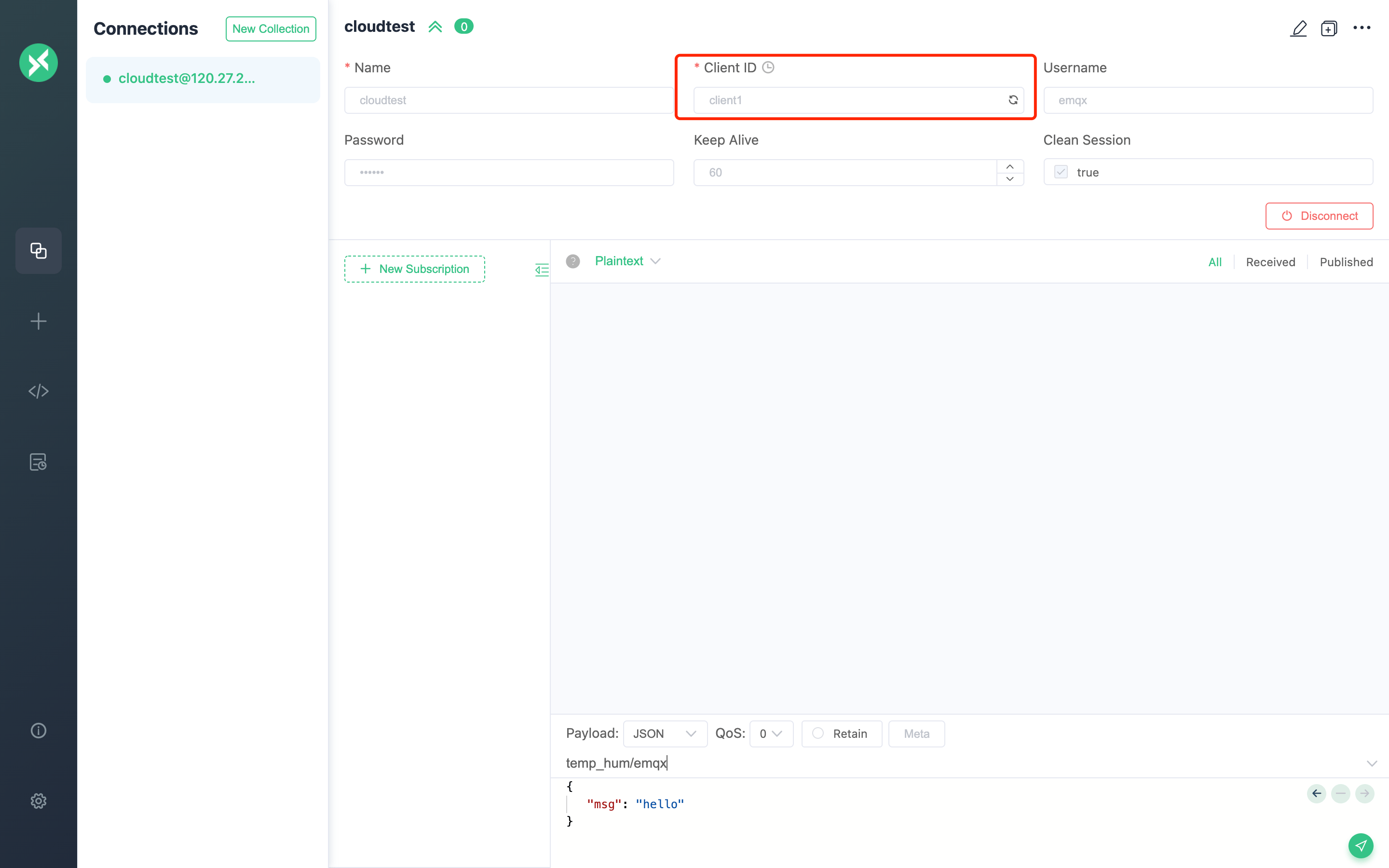Open the Script page from the code icon
Screen dimensions: 1389x868
pos(39,391)
